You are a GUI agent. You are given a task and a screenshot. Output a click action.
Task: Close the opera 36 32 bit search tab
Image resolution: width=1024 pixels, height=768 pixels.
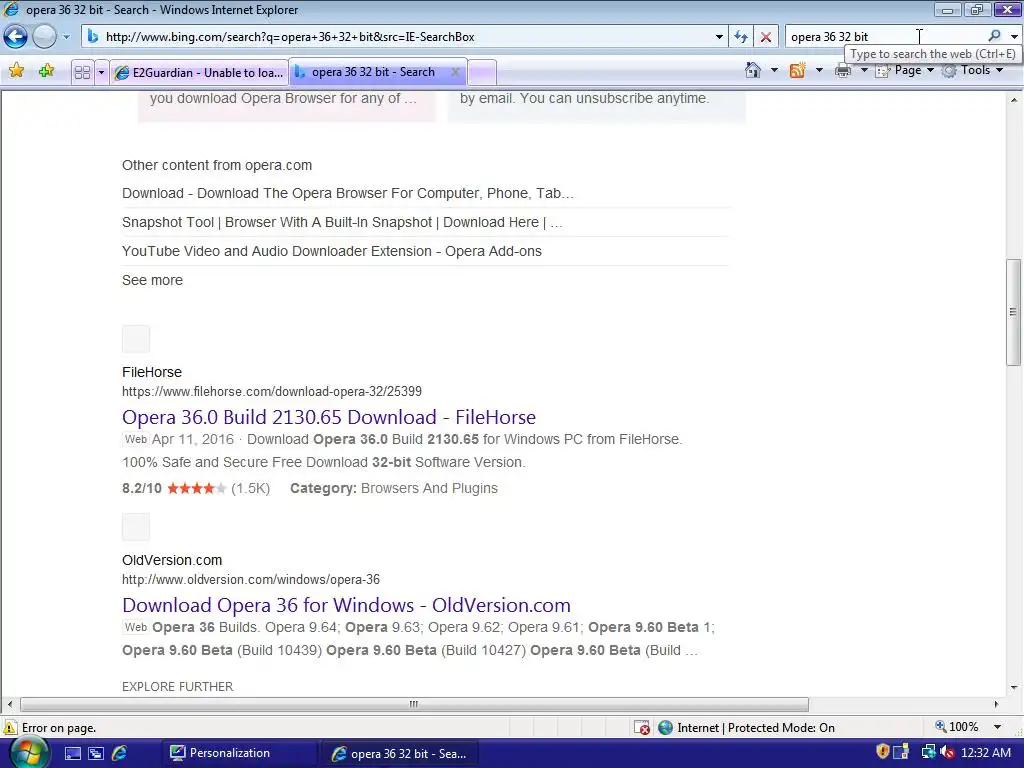click(456, 72)
